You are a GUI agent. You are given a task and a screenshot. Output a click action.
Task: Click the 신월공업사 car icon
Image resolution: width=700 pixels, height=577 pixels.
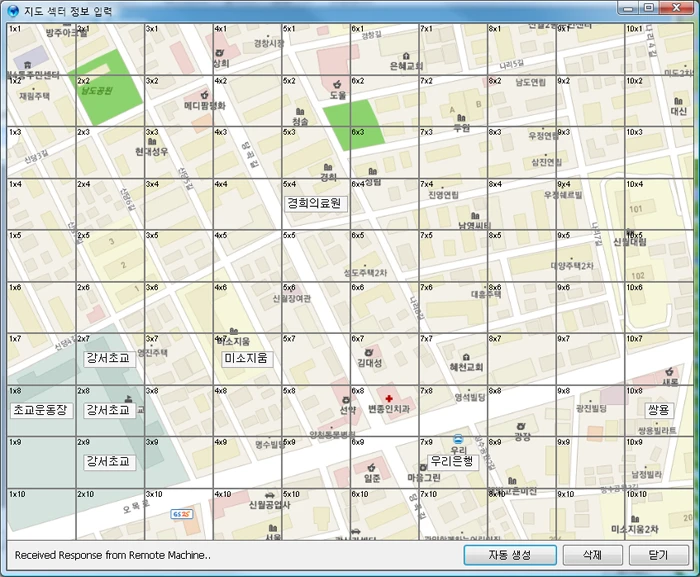(269, 495)
